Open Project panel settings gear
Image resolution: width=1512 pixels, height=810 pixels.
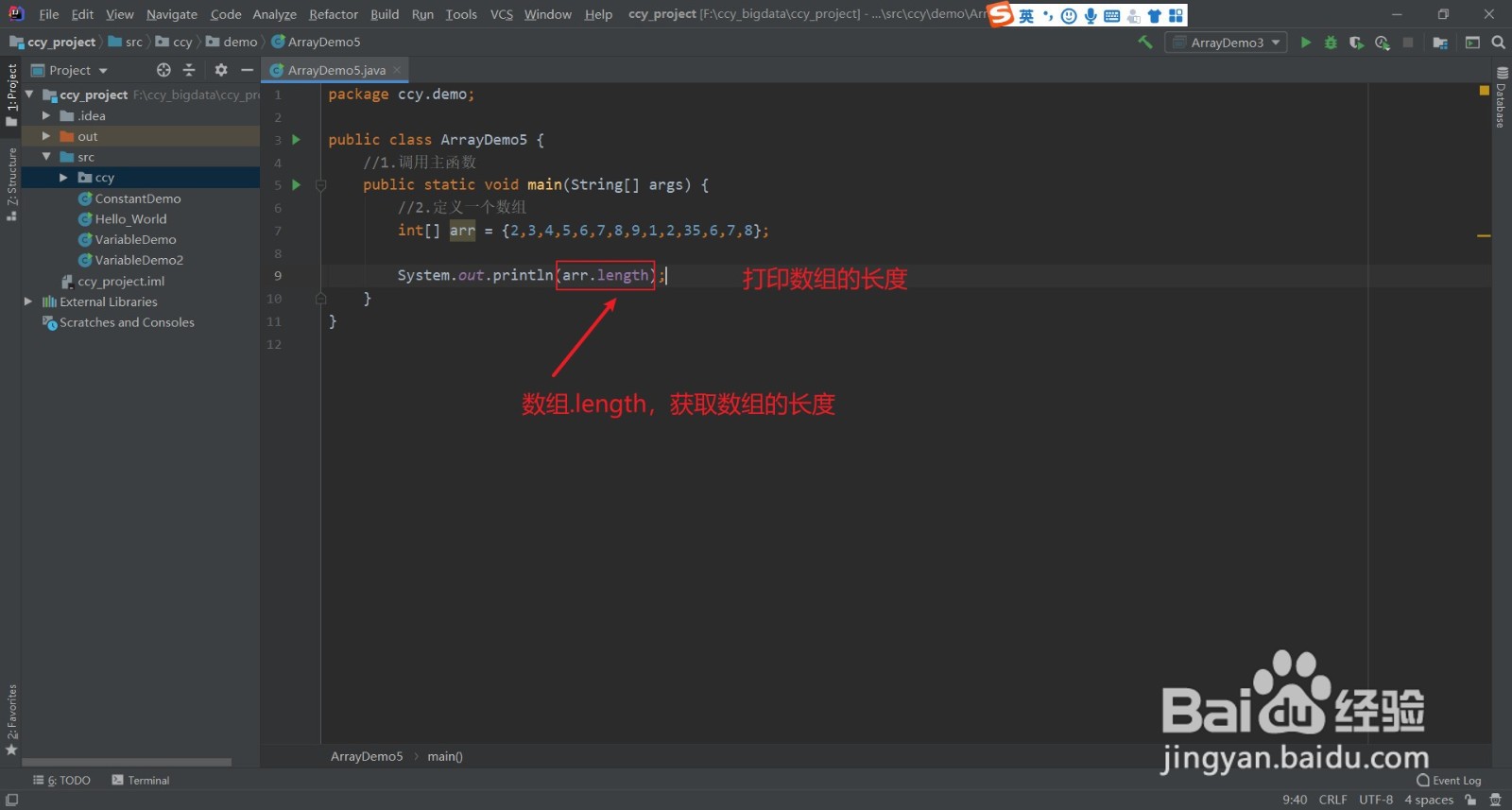[221, 70]
